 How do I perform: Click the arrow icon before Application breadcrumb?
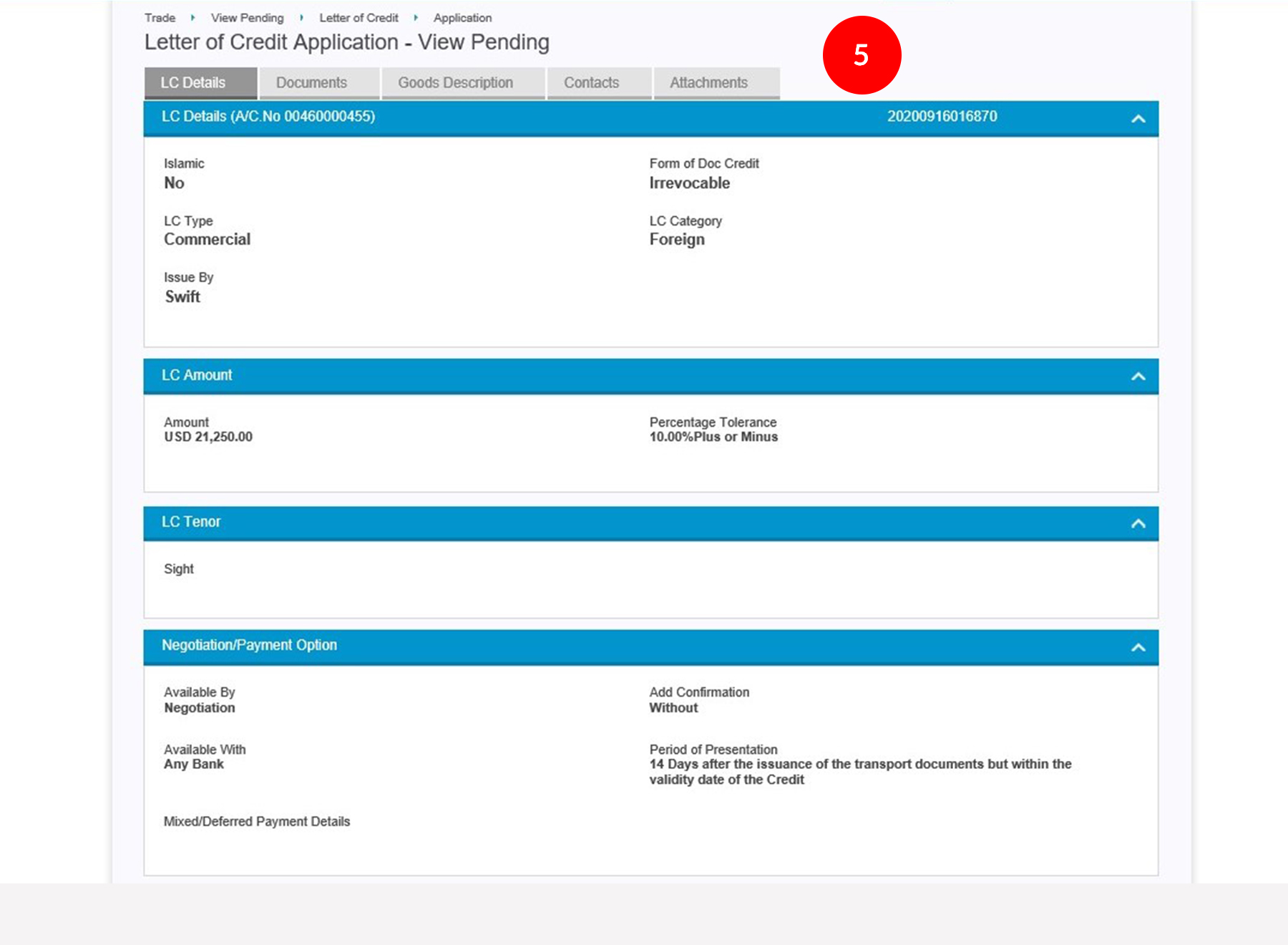416,18
